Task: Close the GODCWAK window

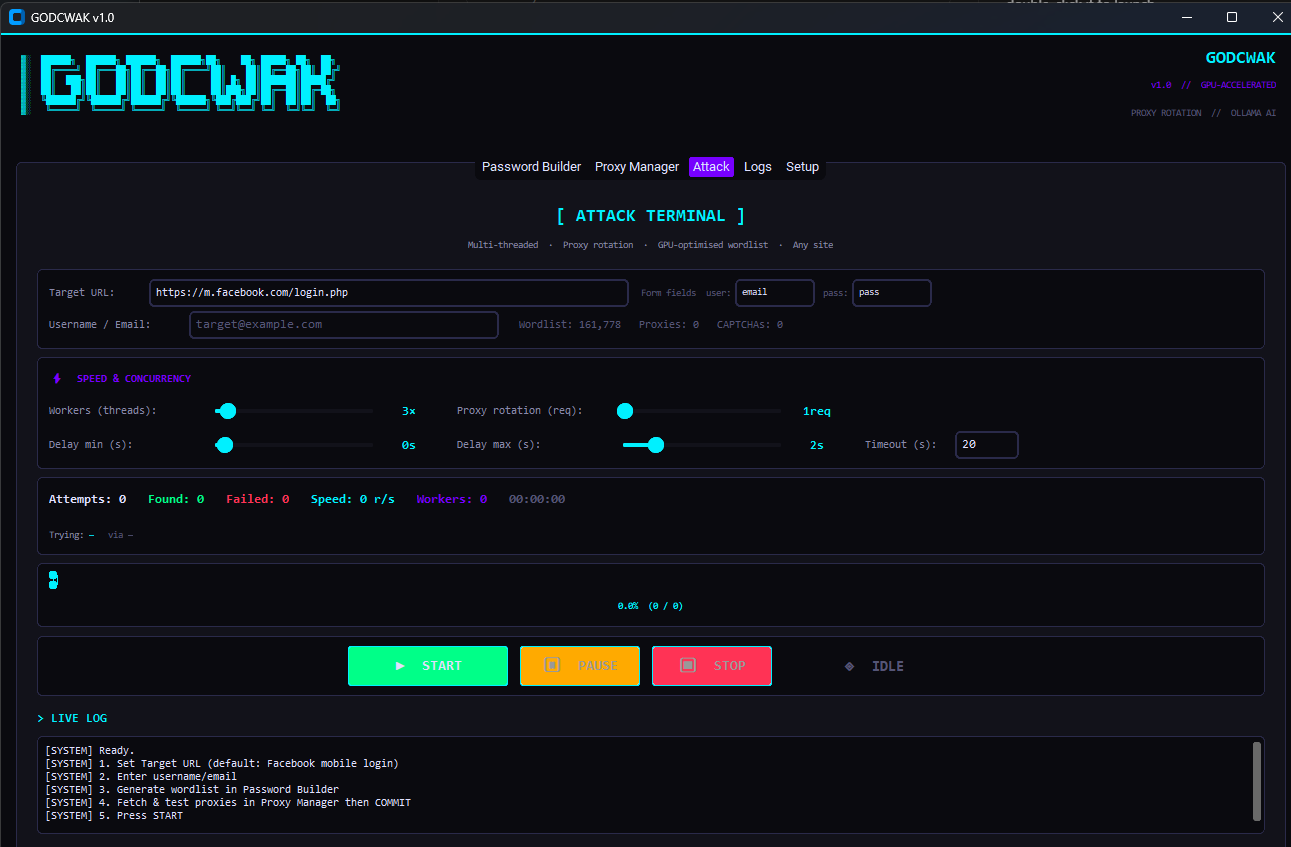Action: coord(1277,17)
